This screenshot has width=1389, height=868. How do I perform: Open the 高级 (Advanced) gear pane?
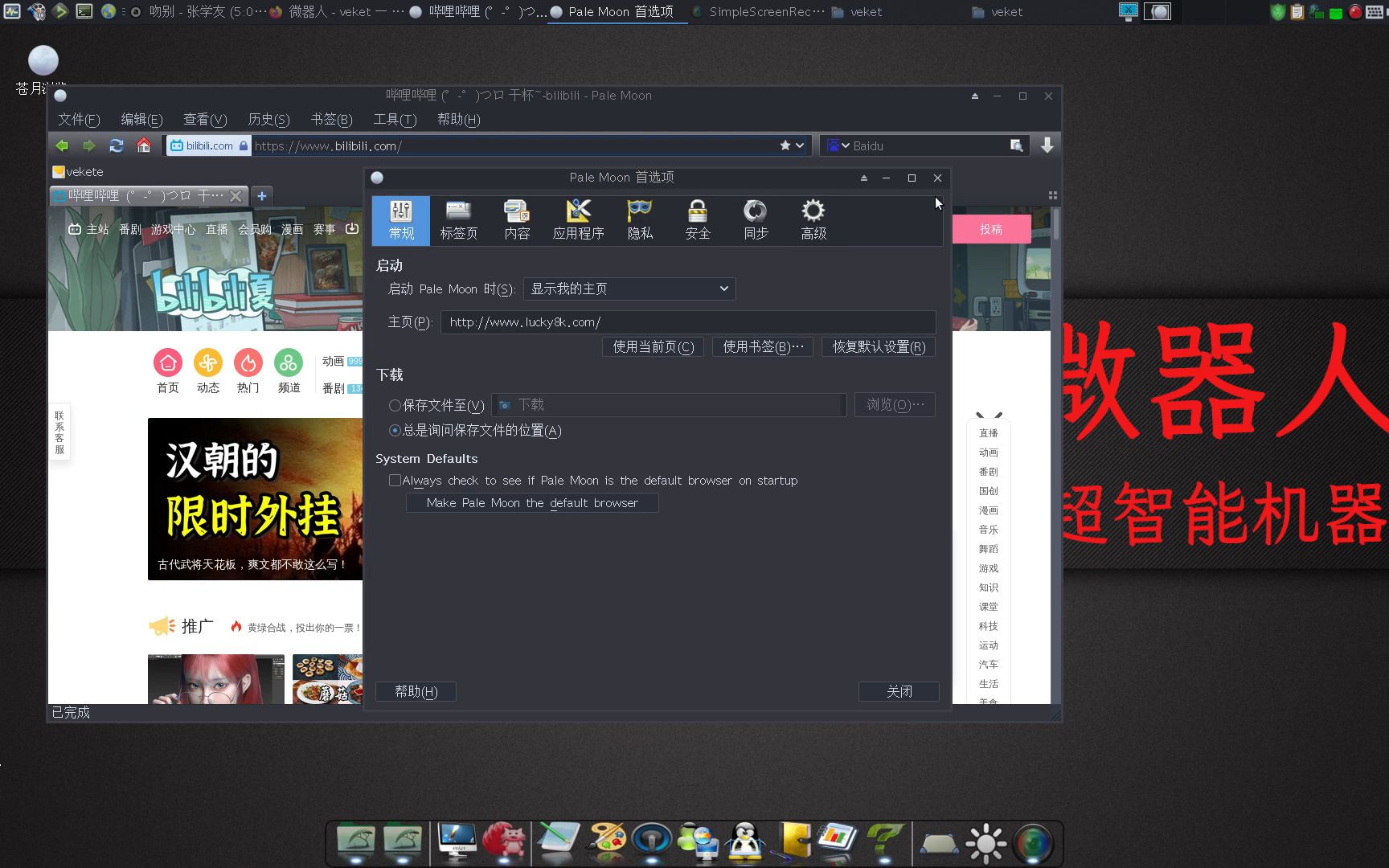(x=813, y=220)
